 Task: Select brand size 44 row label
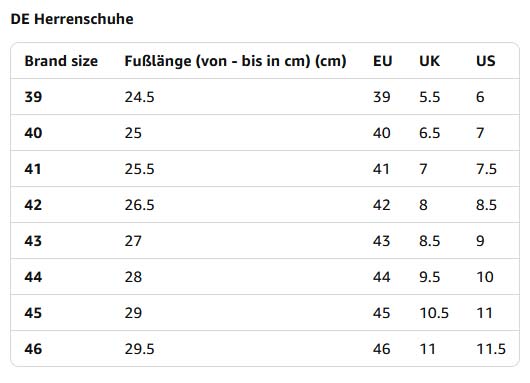pos(33,277)
